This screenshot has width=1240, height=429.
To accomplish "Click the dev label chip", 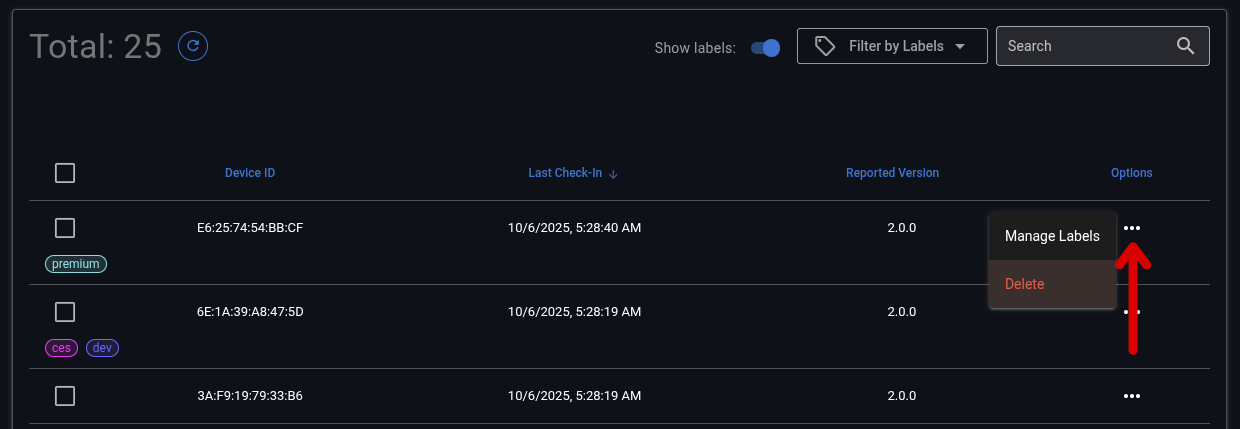I will tap(103, 348).
